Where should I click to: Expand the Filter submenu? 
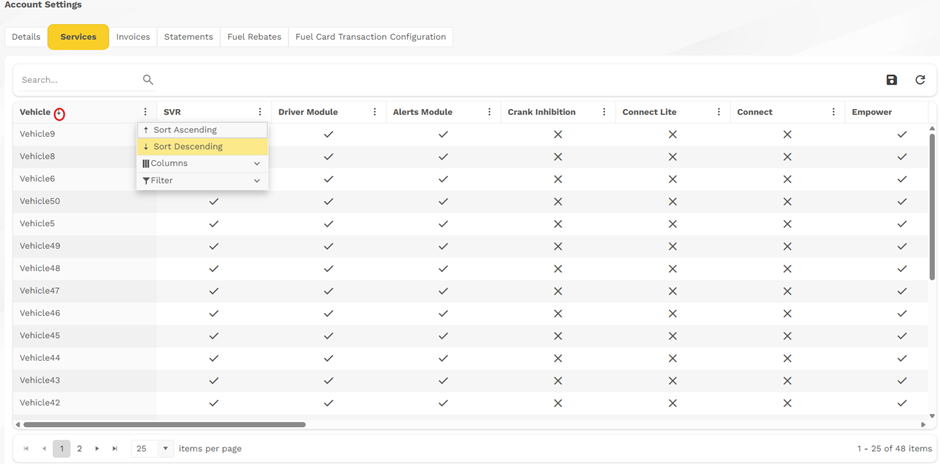tap(202, 180)
